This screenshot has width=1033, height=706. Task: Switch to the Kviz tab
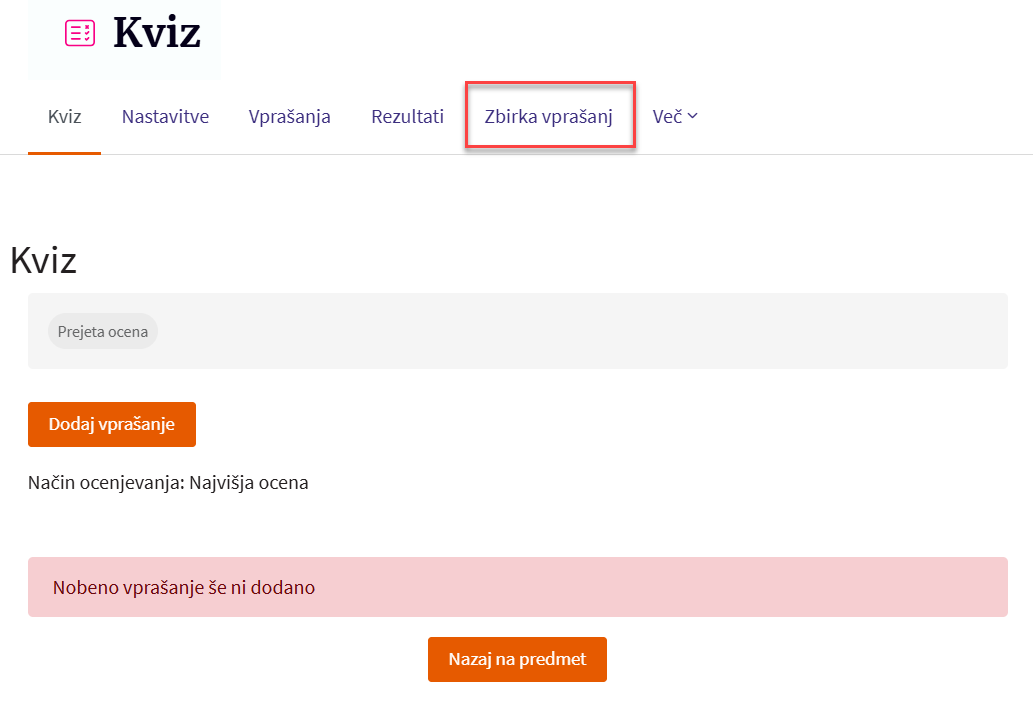pos(64,116)
